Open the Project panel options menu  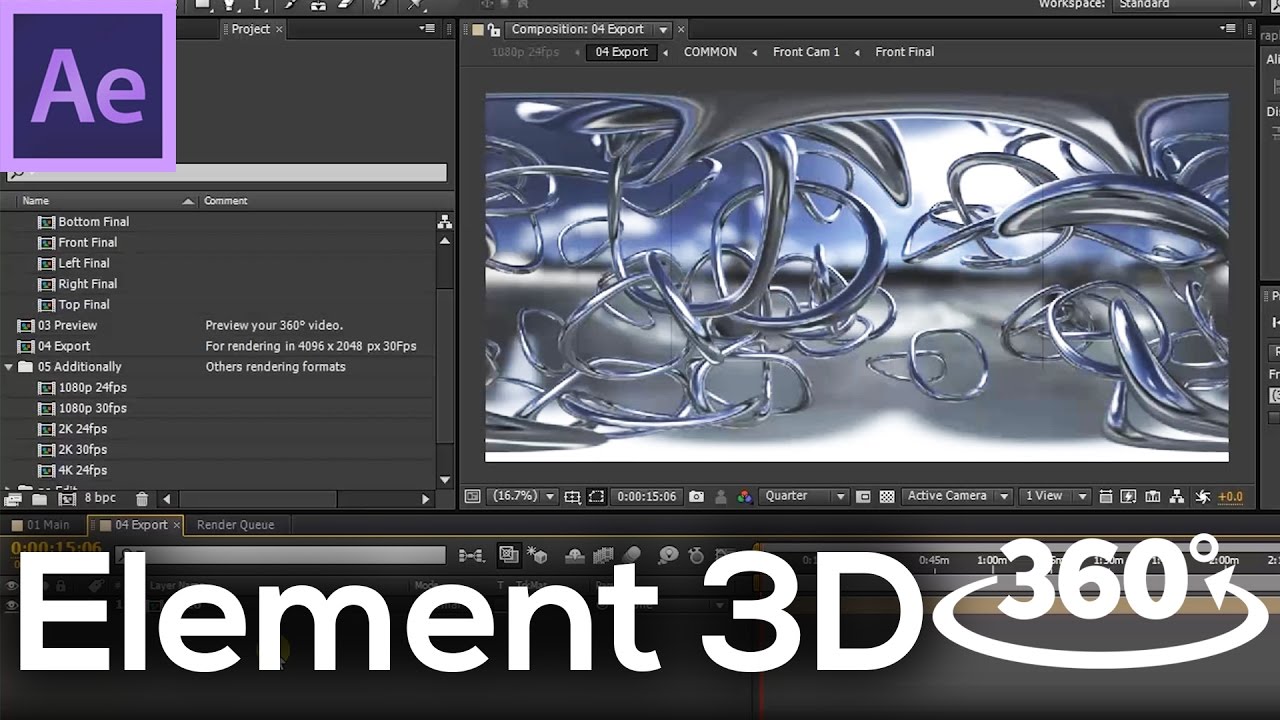point(427,29)
